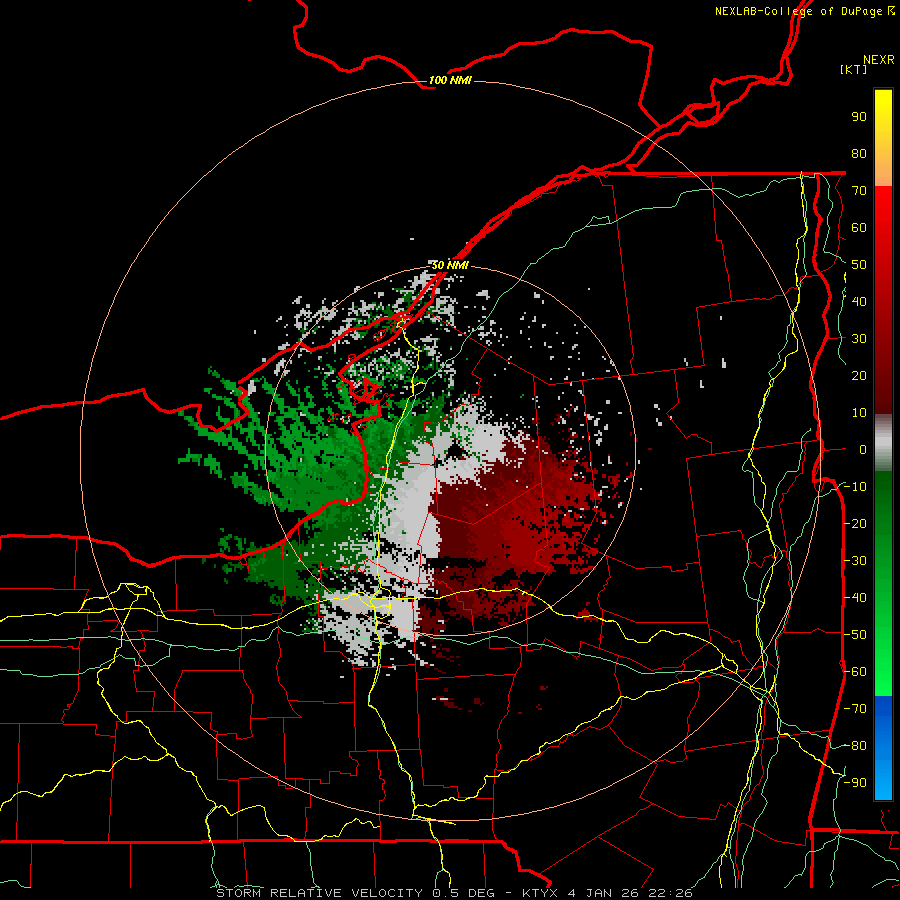Click the -60 scale label
The image size is (900, 900).
(855, 672)
